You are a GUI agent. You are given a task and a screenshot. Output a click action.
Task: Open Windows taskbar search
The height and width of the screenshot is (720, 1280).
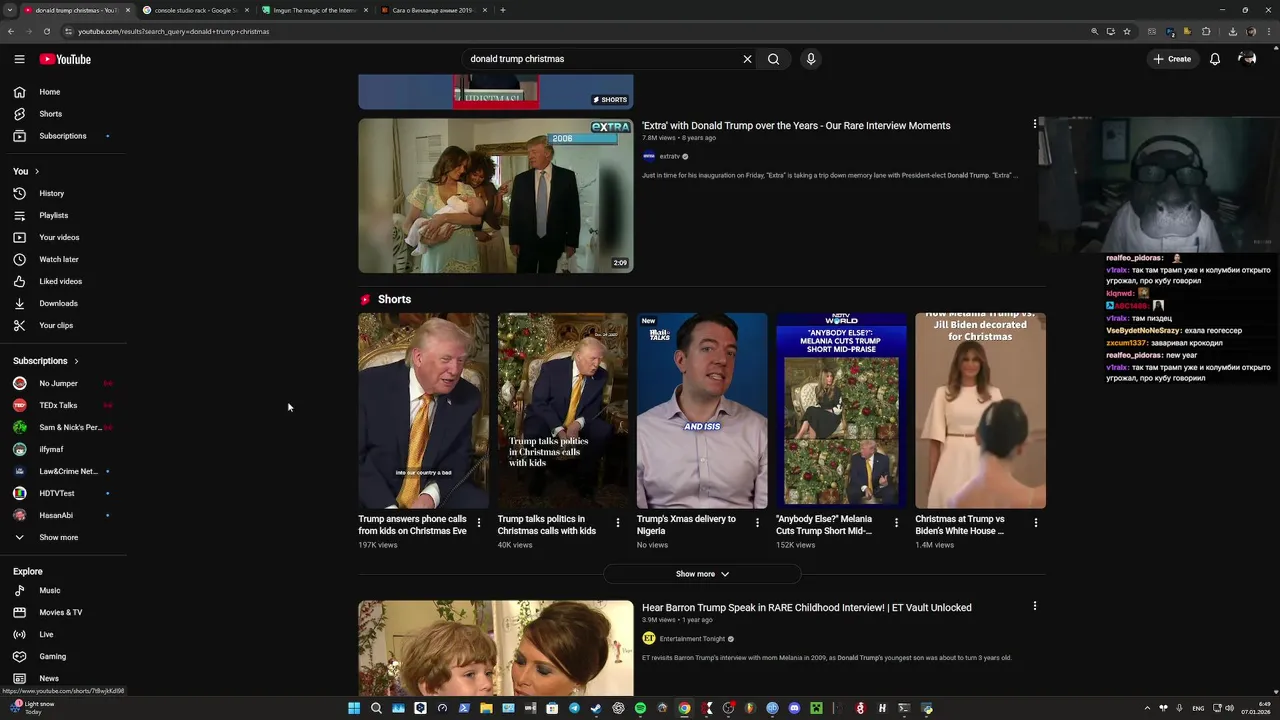pos(376,708)
